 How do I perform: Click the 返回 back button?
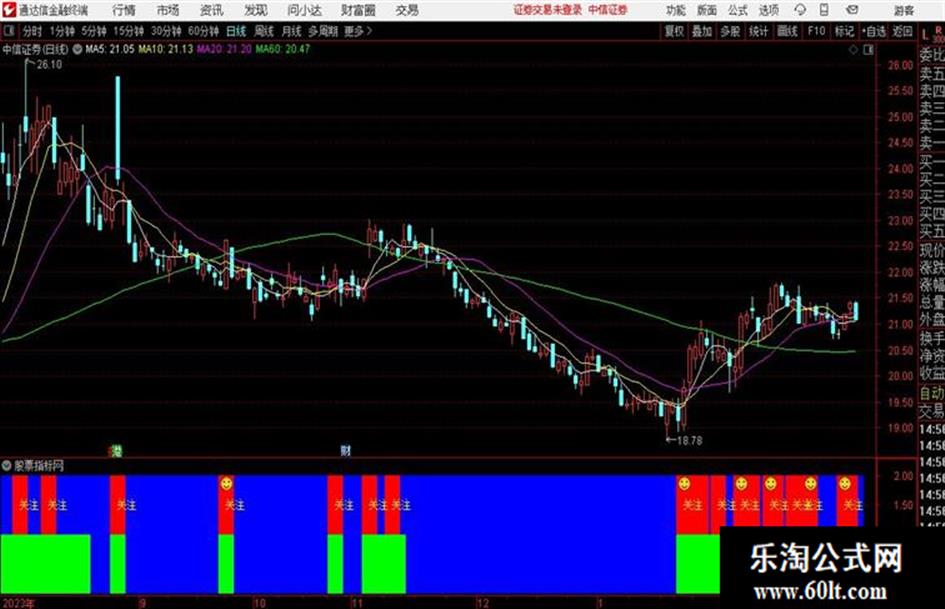point(902,31)
